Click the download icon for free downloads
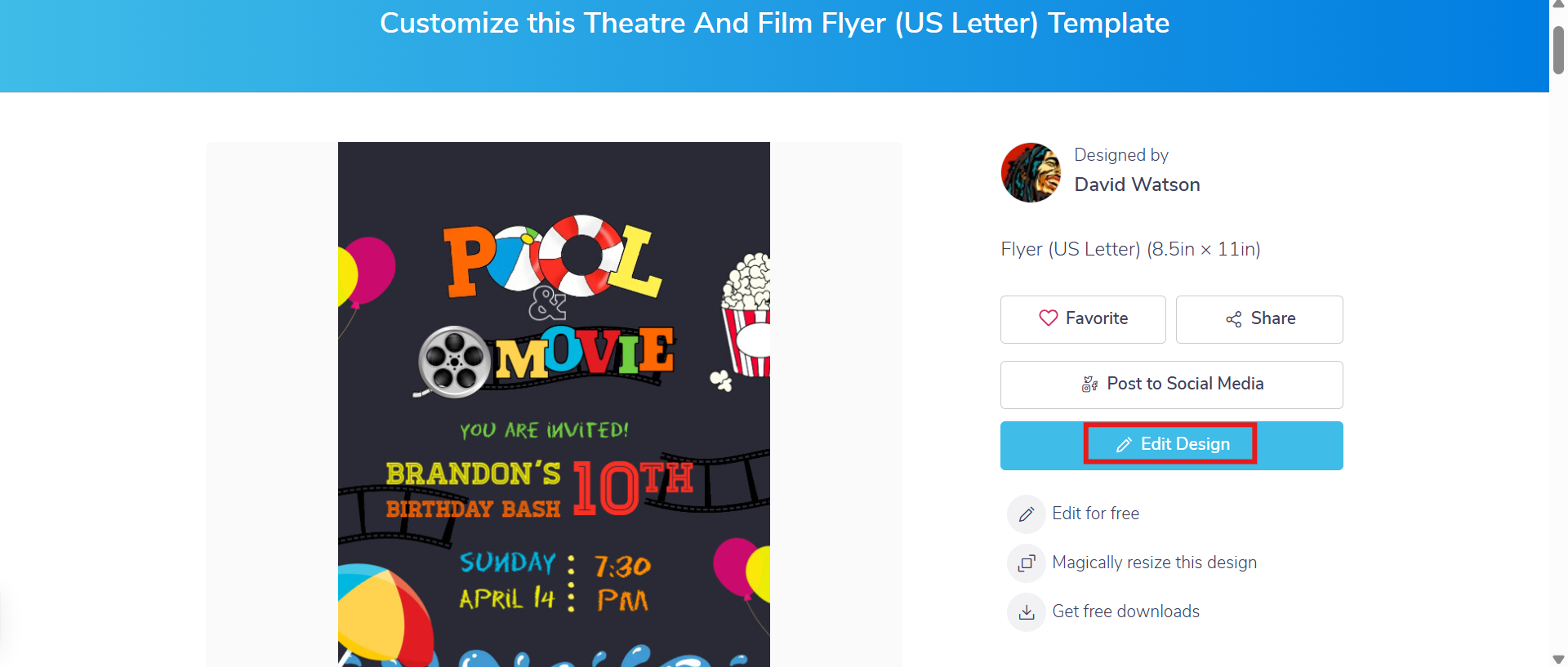 click(1027, 612)
